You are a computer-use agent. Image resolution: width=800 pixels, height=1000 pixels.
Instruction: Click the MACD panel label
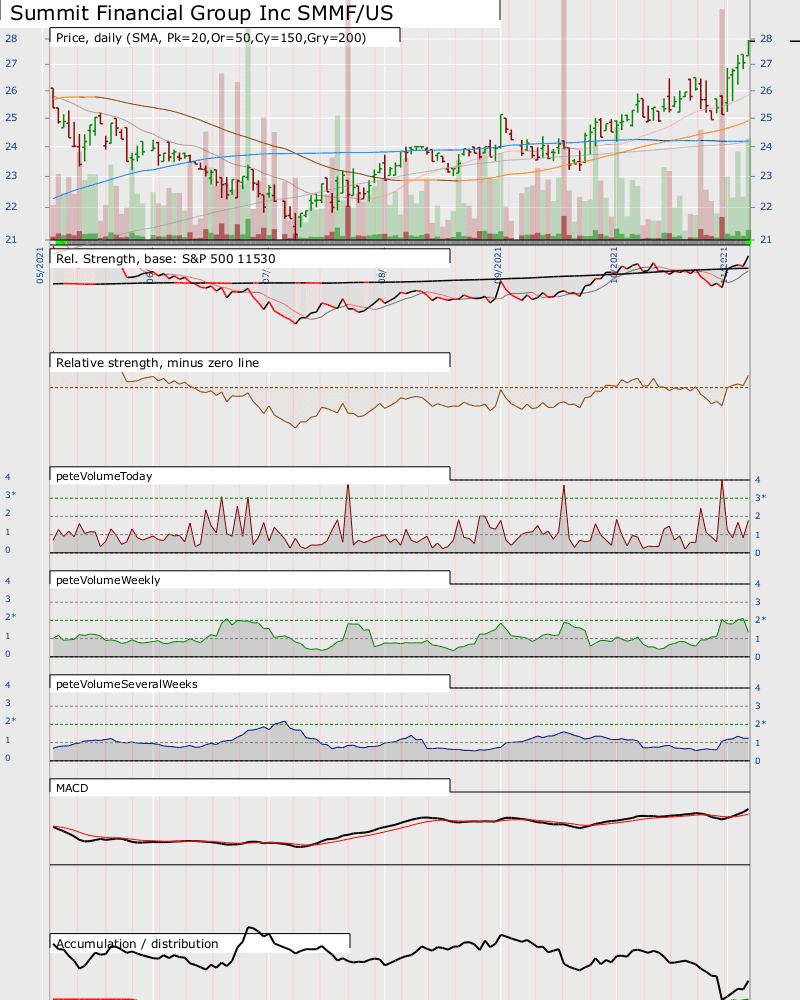72,788
